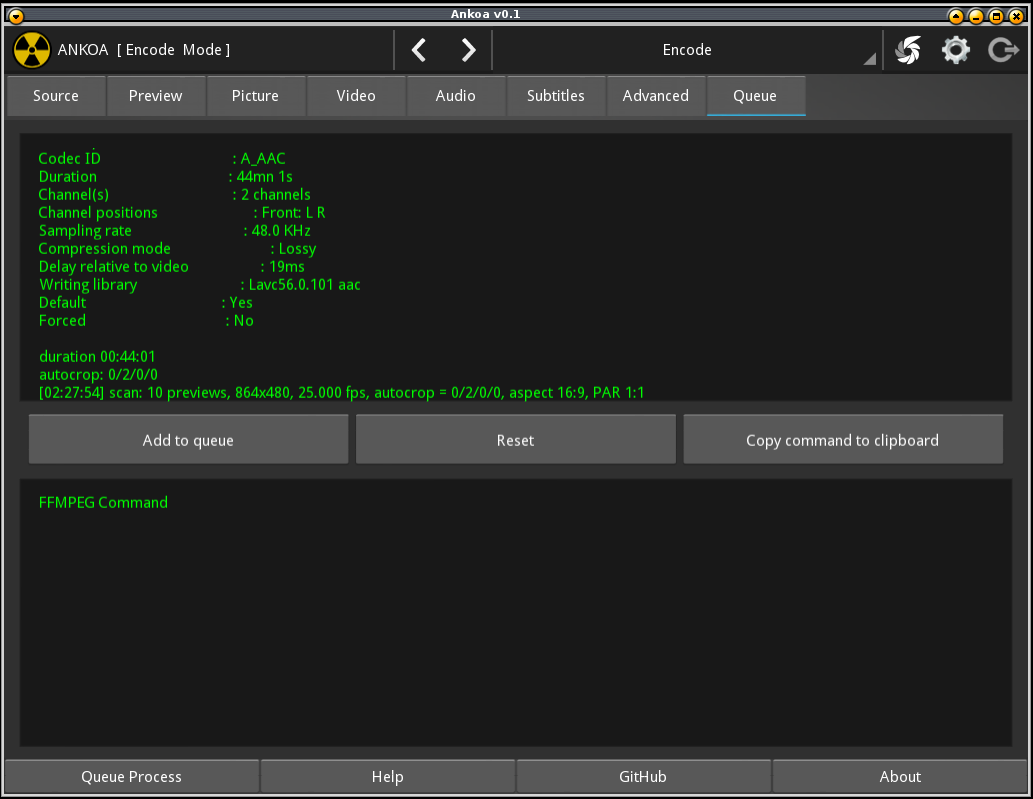Click the Reset button

516,439
